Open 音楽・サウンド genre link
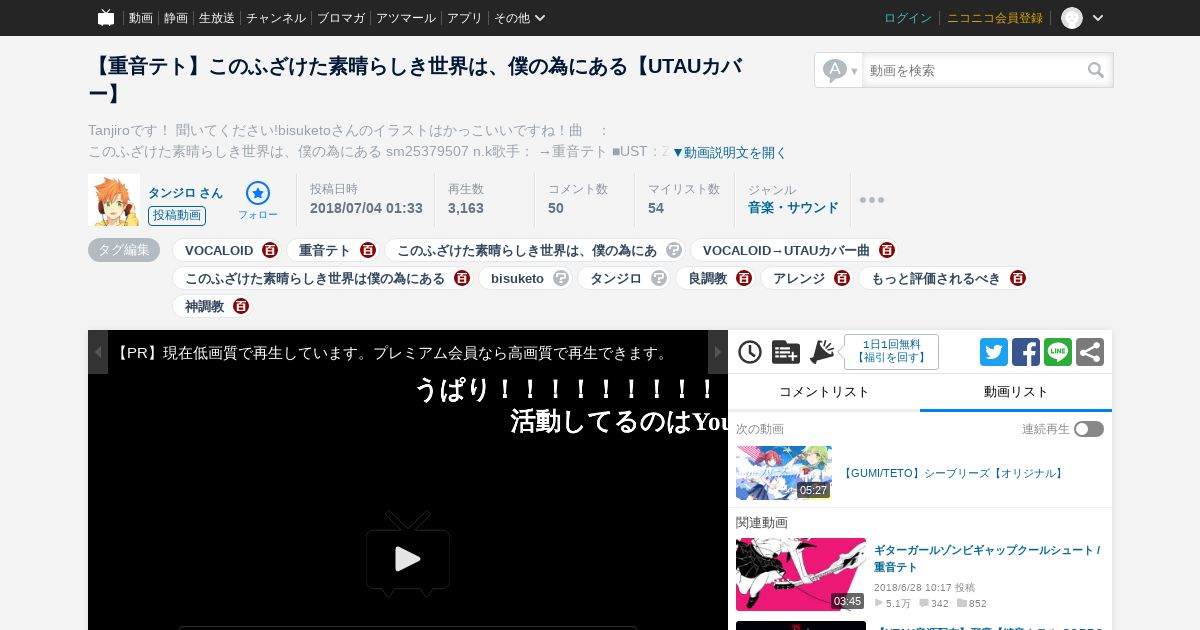1200x630 pixels. point(793,208)
